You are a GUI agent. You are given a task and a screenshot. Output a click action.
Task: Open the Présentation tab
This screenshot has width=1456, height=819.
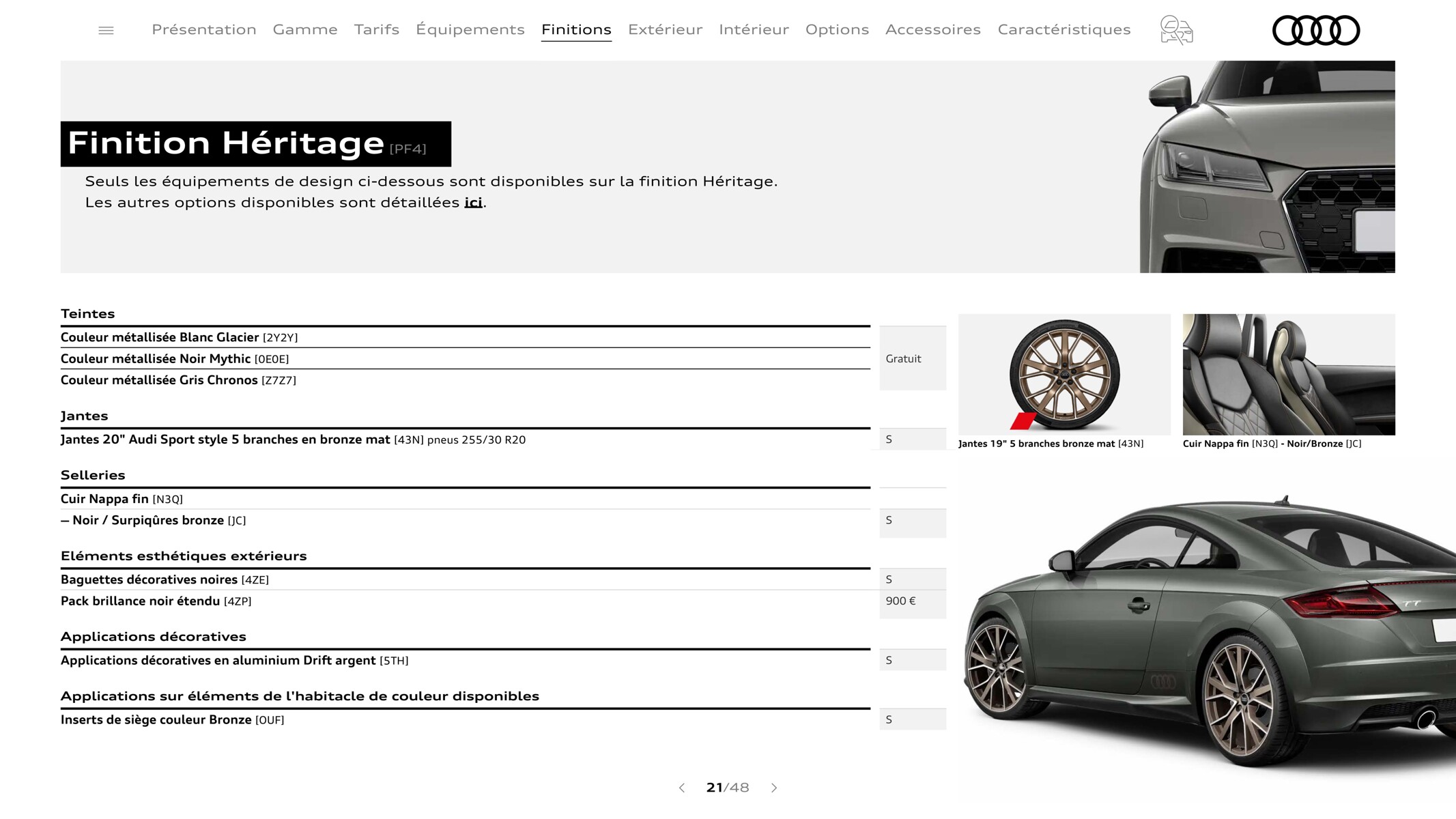click(204, 29)
